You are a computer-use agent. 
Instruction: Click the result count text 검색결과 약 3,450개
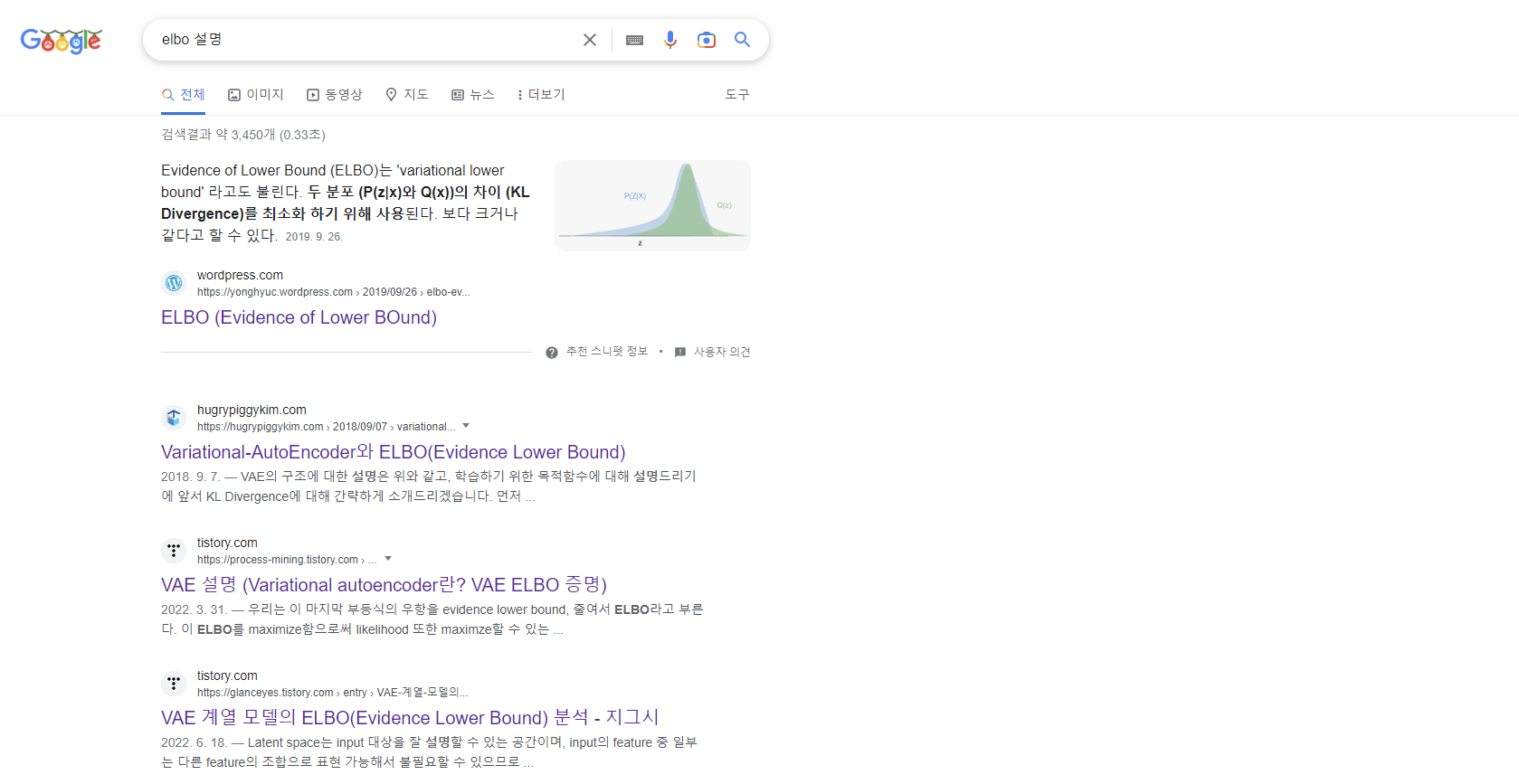(x=243, y=135)
